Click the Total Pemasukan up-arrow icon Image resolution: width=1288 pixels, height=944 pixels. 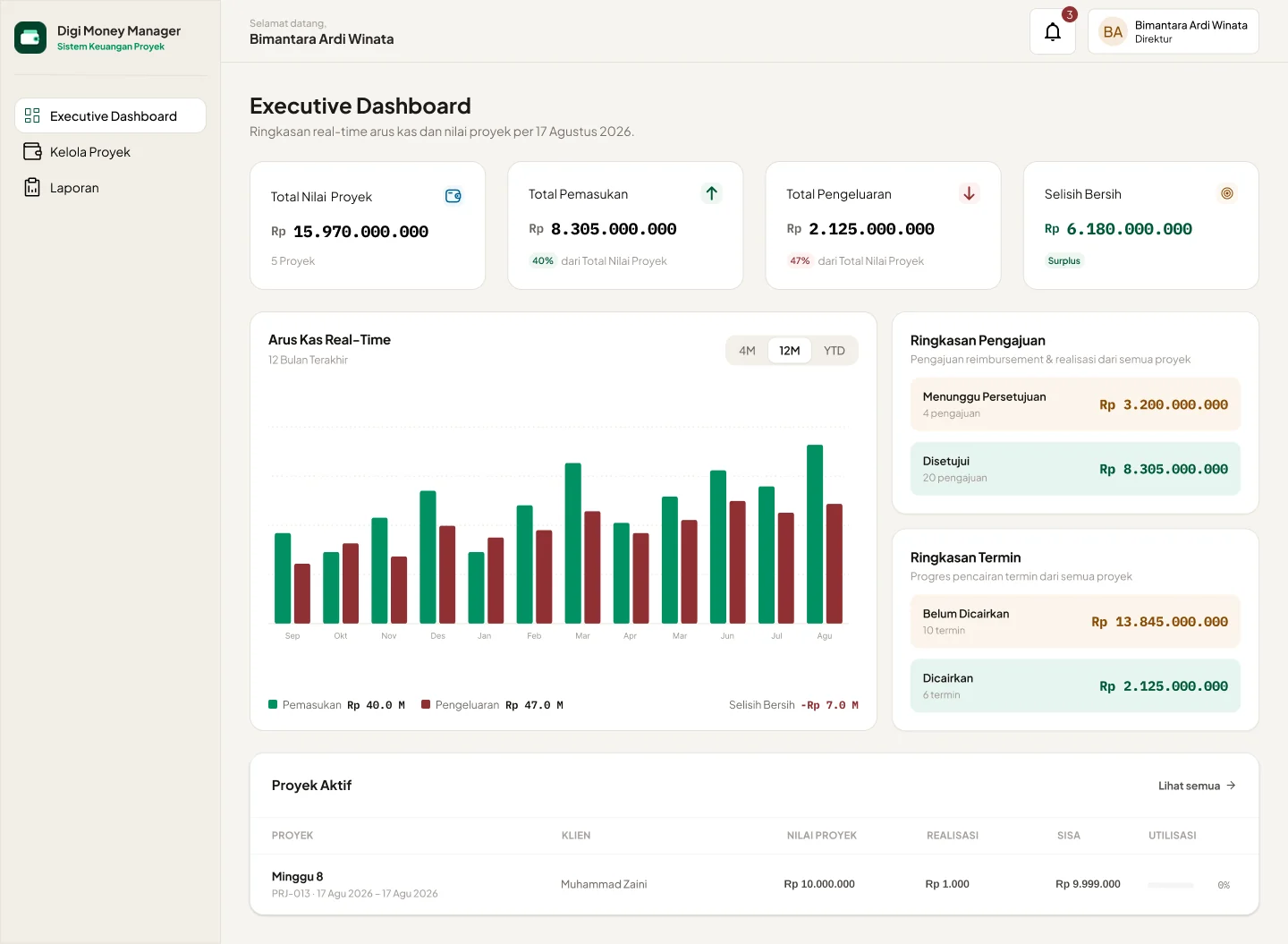click(711, 193)
